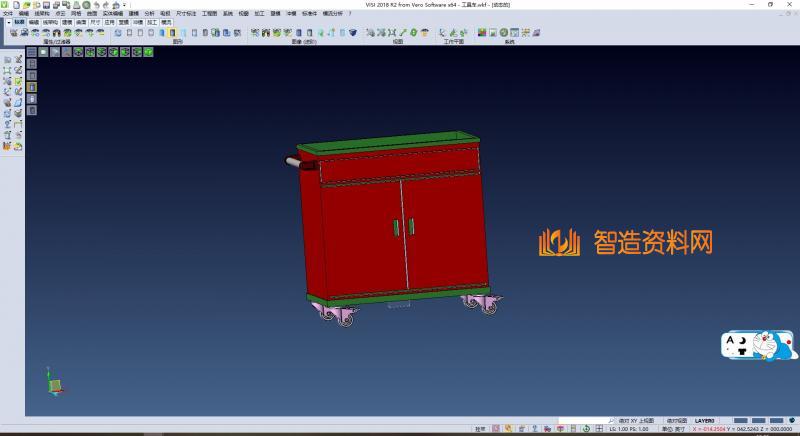
Task: Switch to the 曲面 toolbar tab
Action: (x=81, y=20)
